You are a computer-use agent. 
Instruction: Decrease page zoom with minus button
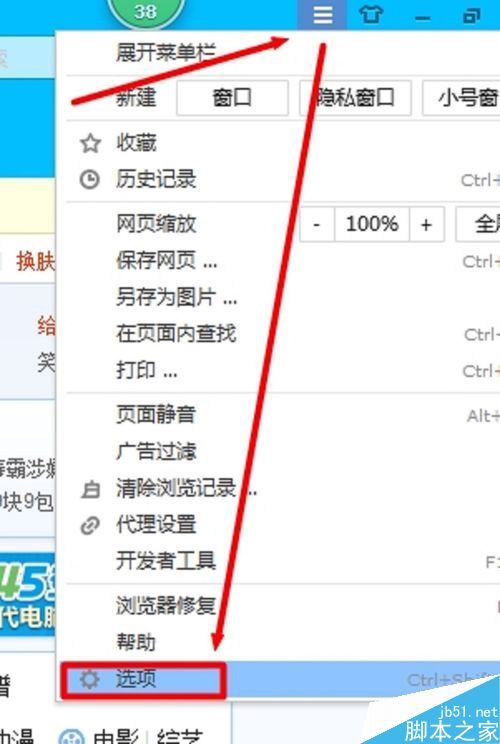coord(317,224)
